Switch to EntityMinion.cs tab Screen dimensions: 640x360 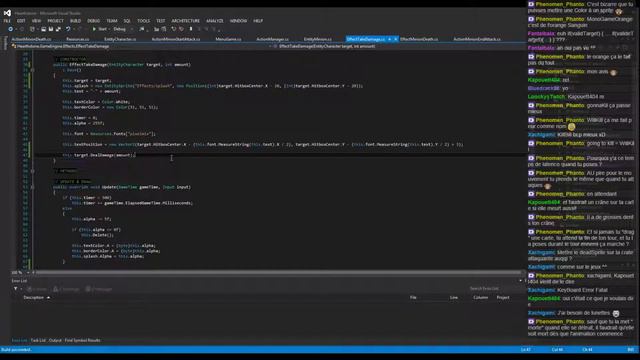point(318,39)
